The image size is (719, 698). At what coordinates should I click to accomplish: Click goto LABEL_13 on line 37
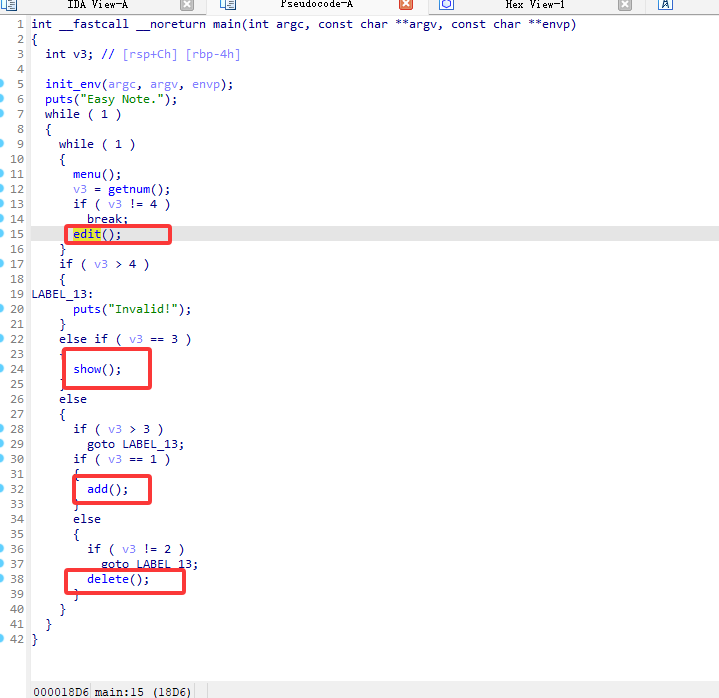149,565
